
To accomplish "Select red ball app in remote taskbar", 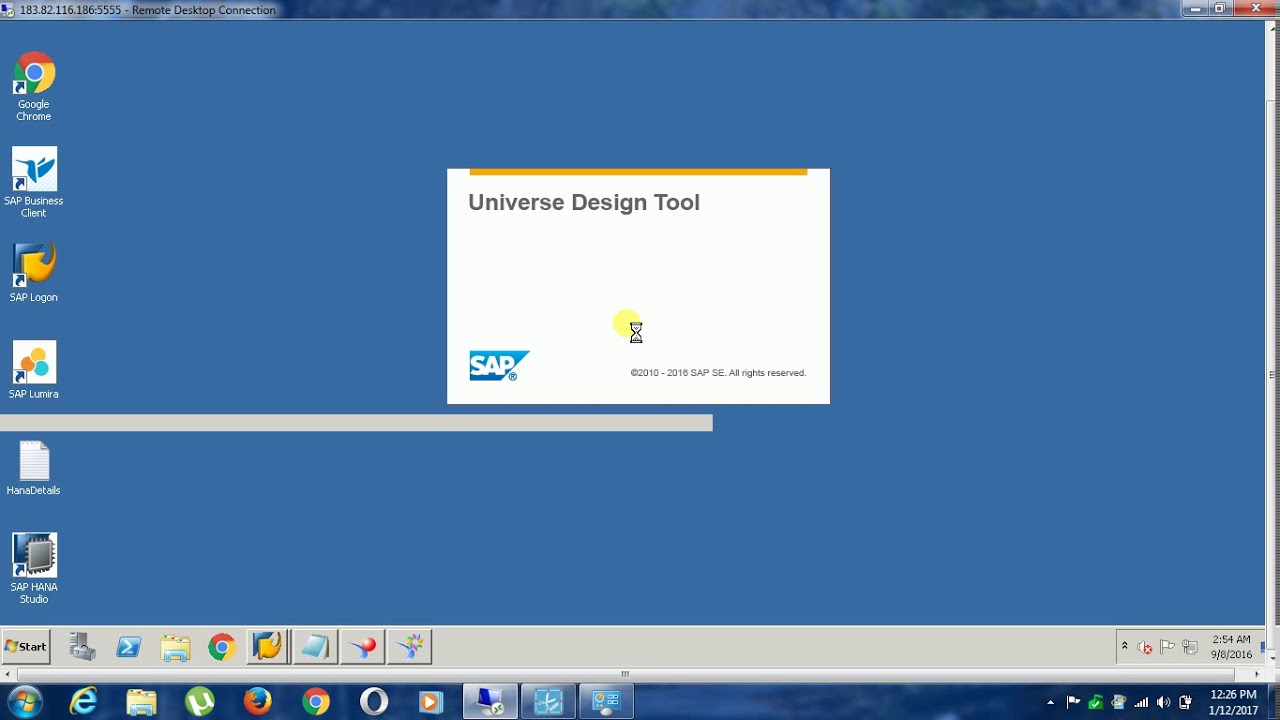I will click(x=362, y=647).
